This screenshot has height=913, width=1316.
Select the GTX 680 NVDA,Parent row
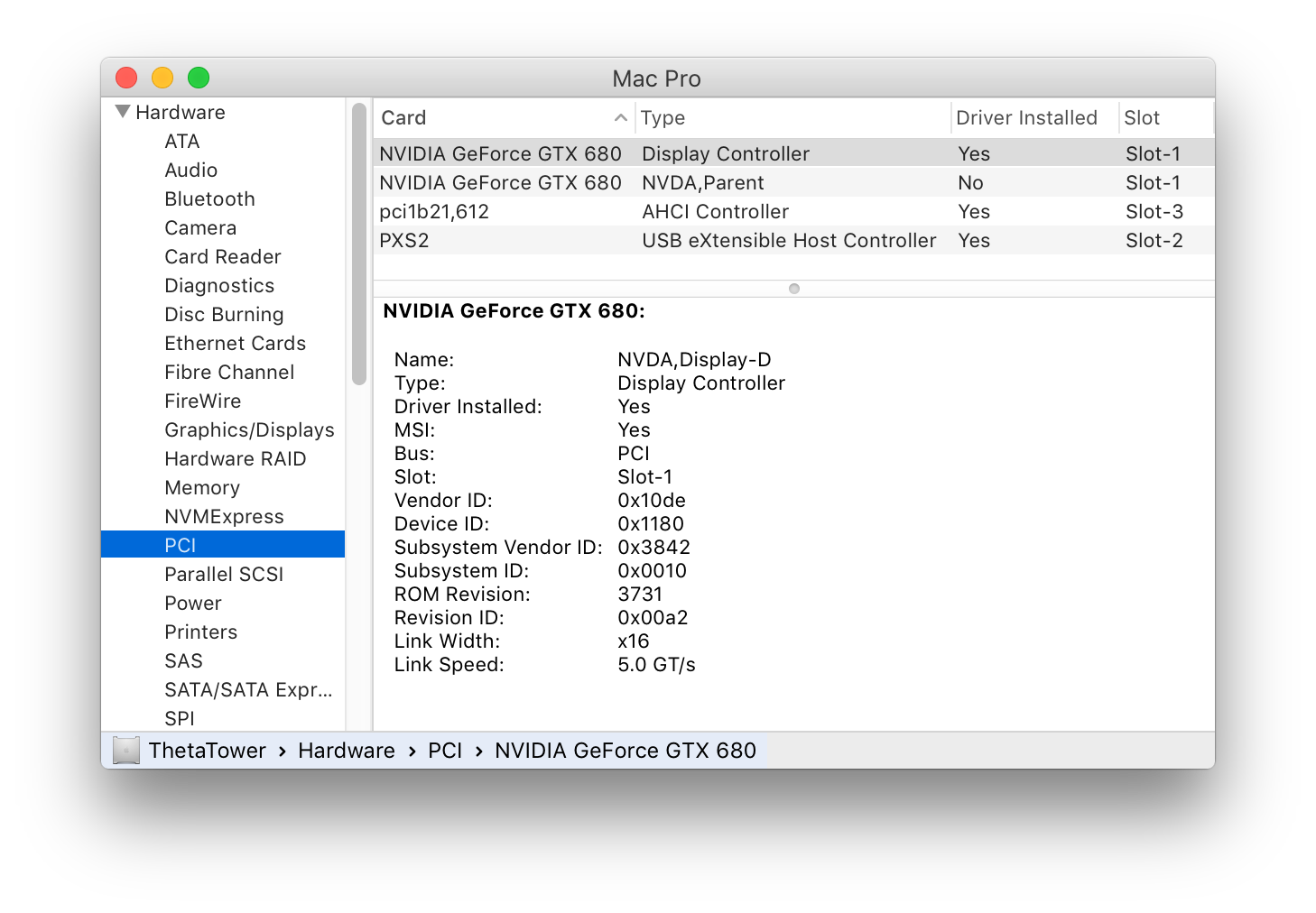[x=794, y=182]
